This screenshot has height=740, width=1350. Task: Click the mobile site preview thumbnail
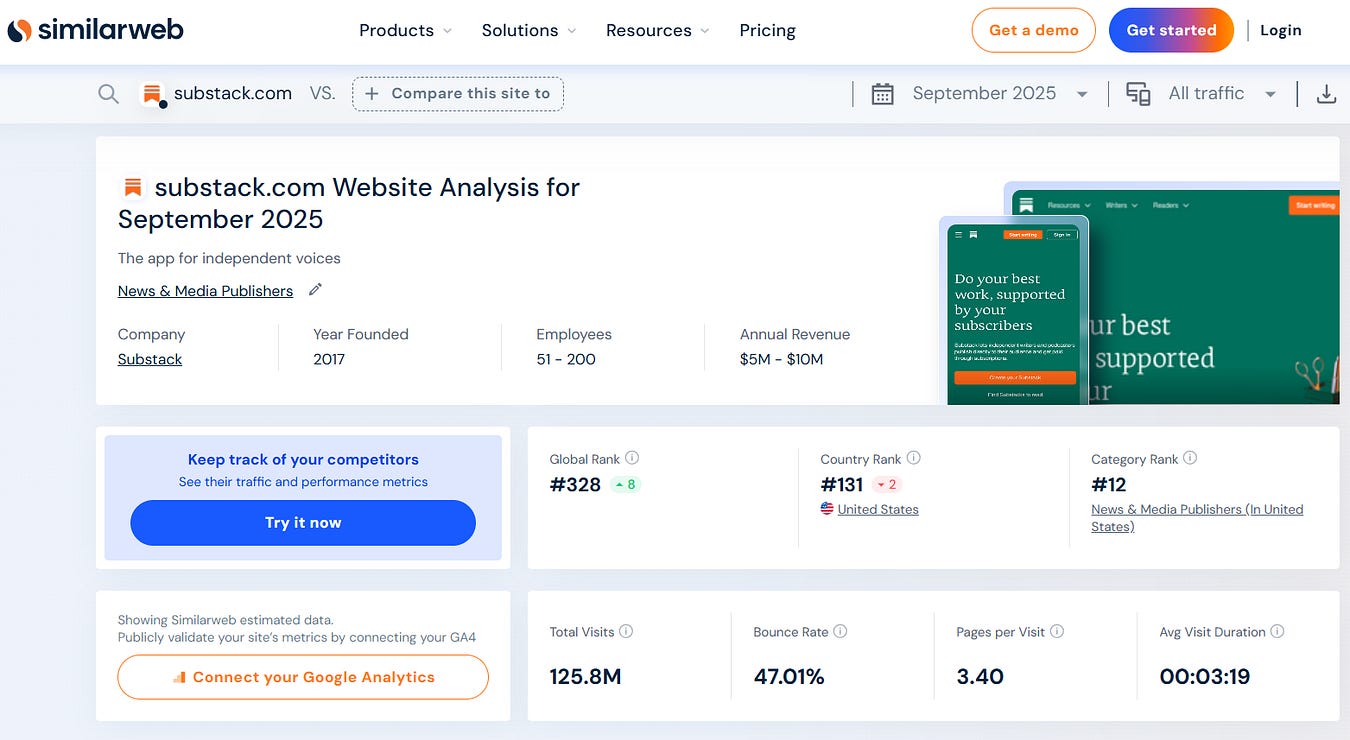pyautogui.click(x=1014, y=312)
